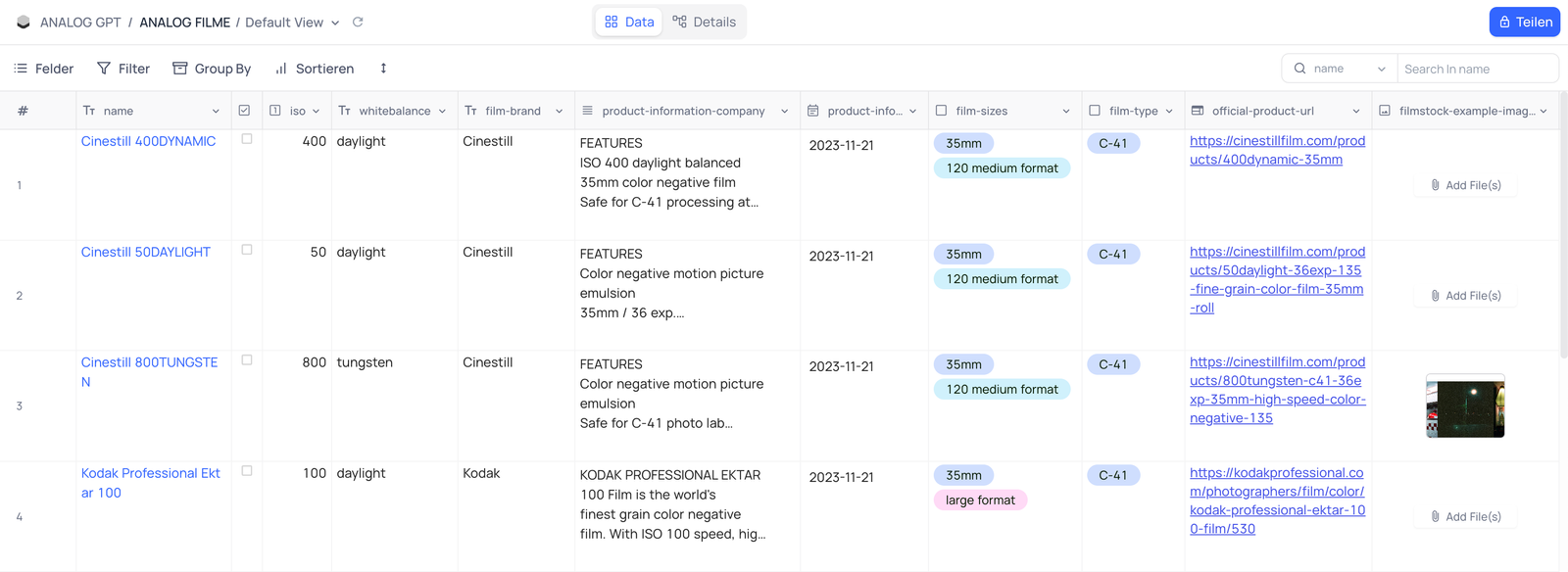Open the Filter options
This screenshot has width=1568, height=572.
pos(122,69)
